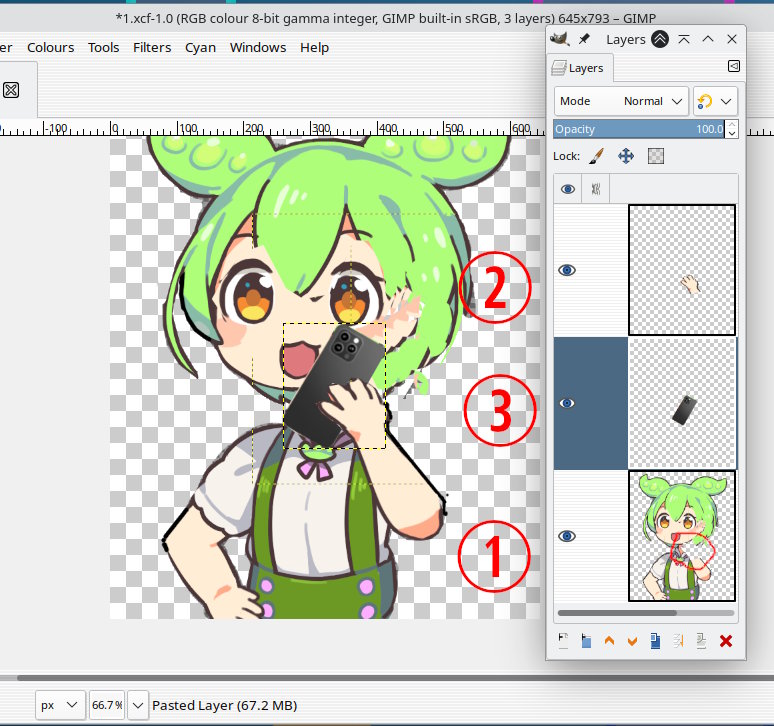Image resolution: width=774 pixels, height=726 pixels.
Task: Lock position and size with the move icon
Action: tap(626, 156)
